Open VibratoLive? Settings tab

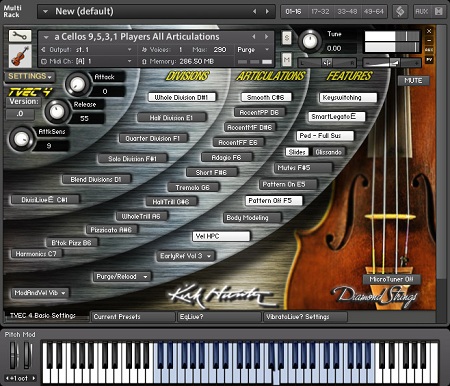pyautogui.click(x=305, y=317)
